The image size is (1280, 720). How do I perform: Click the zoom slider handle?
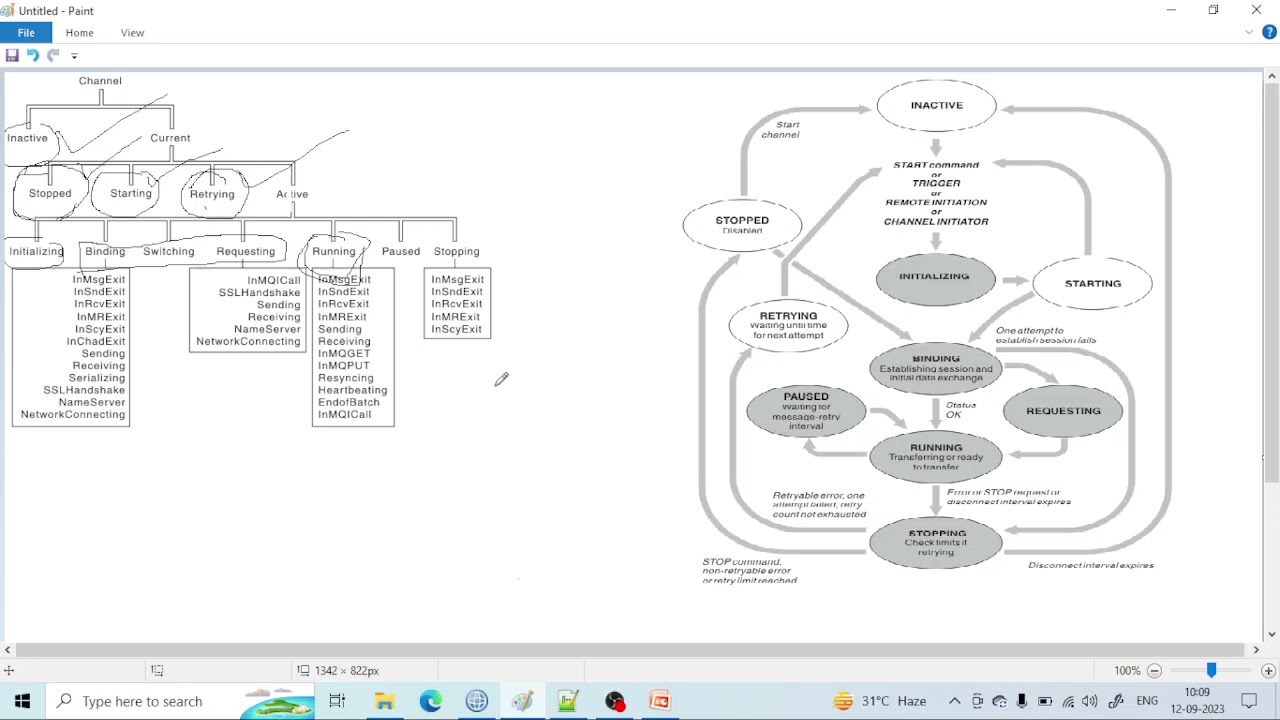click(1211, 671)
